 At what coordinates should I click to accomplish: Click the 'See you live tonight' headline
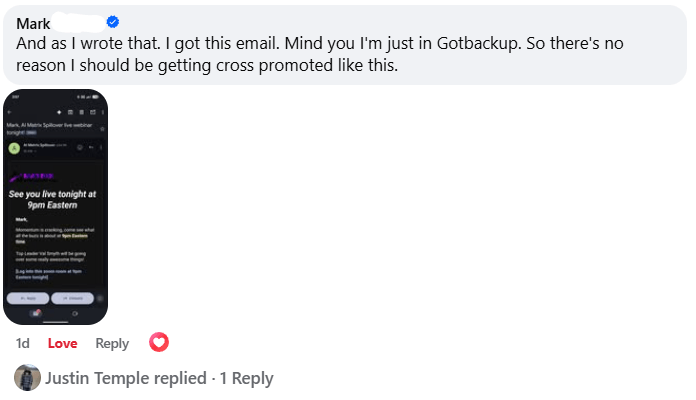(x=54, y=199)
